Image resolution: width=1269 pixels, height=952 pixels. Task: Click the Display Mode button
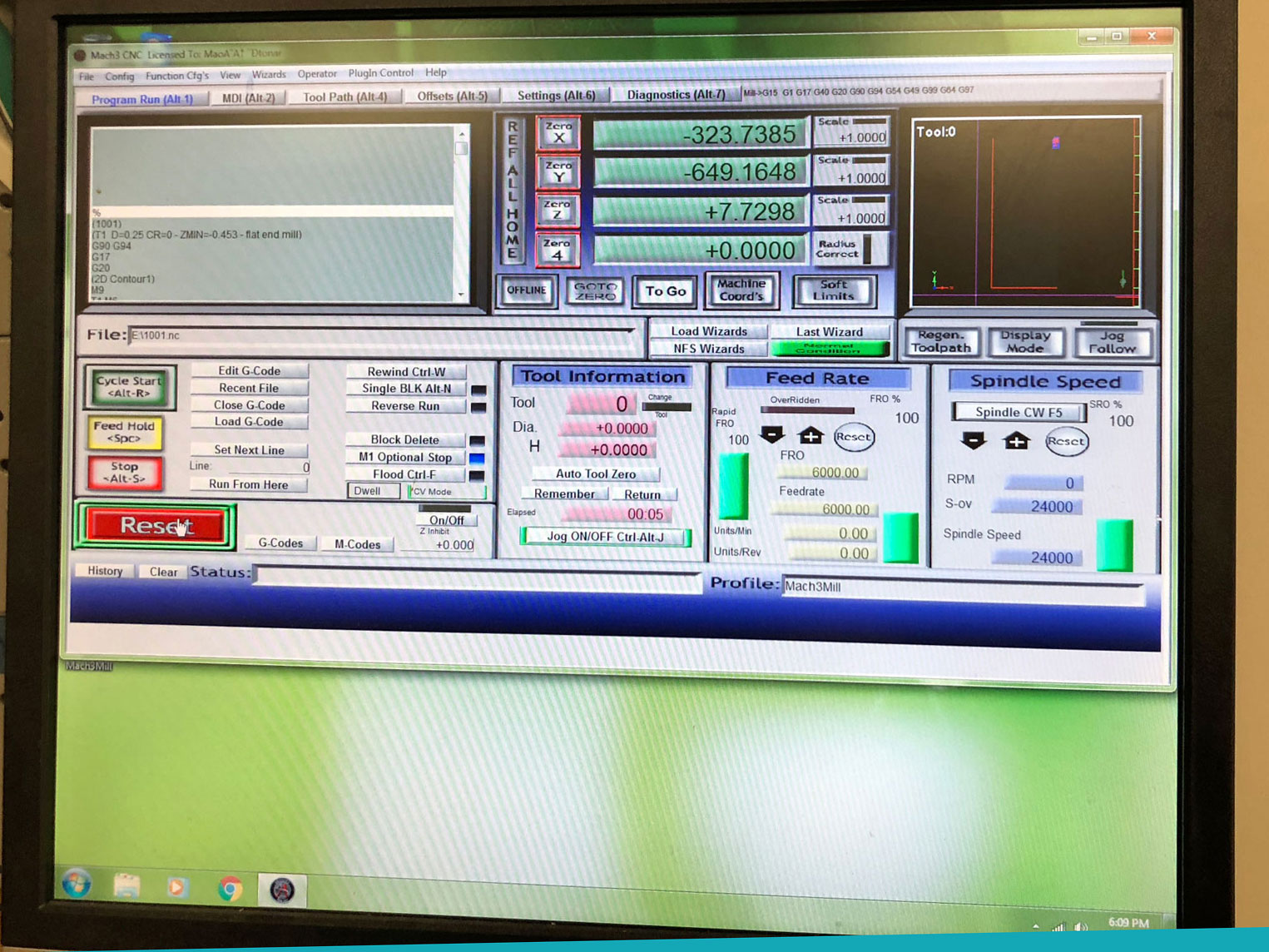point(1025,341)
